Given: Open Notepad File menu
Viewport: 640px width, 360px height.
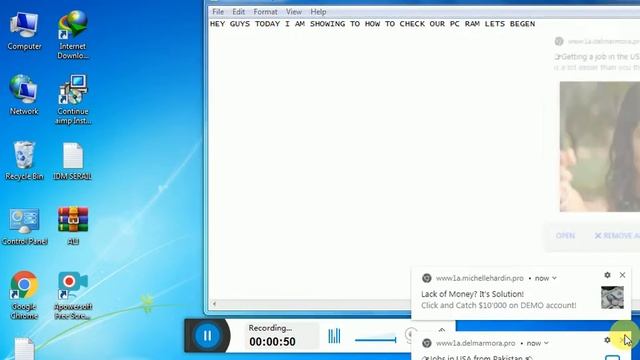Looking at the screenshot, I should 218,12.
